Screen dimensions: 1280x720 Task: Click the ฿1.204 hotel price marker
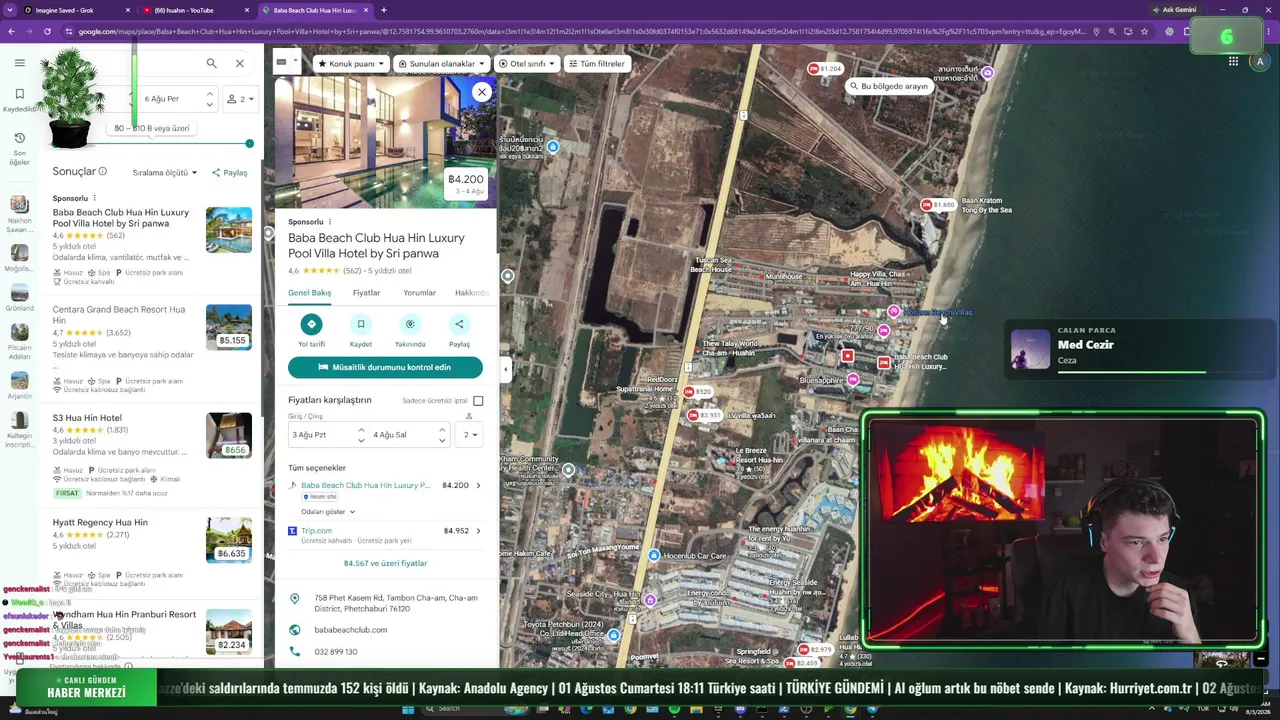coord(826,69)
